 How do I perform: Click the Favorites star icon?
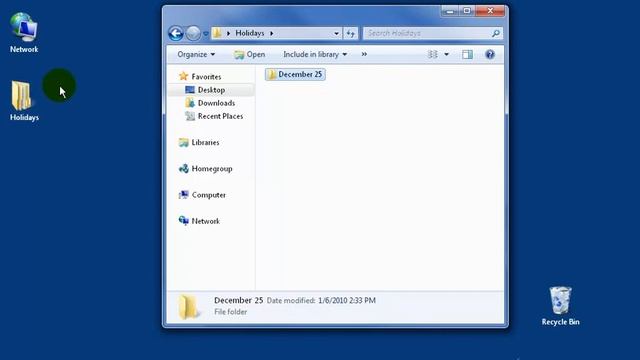click(x=183, y=76)
